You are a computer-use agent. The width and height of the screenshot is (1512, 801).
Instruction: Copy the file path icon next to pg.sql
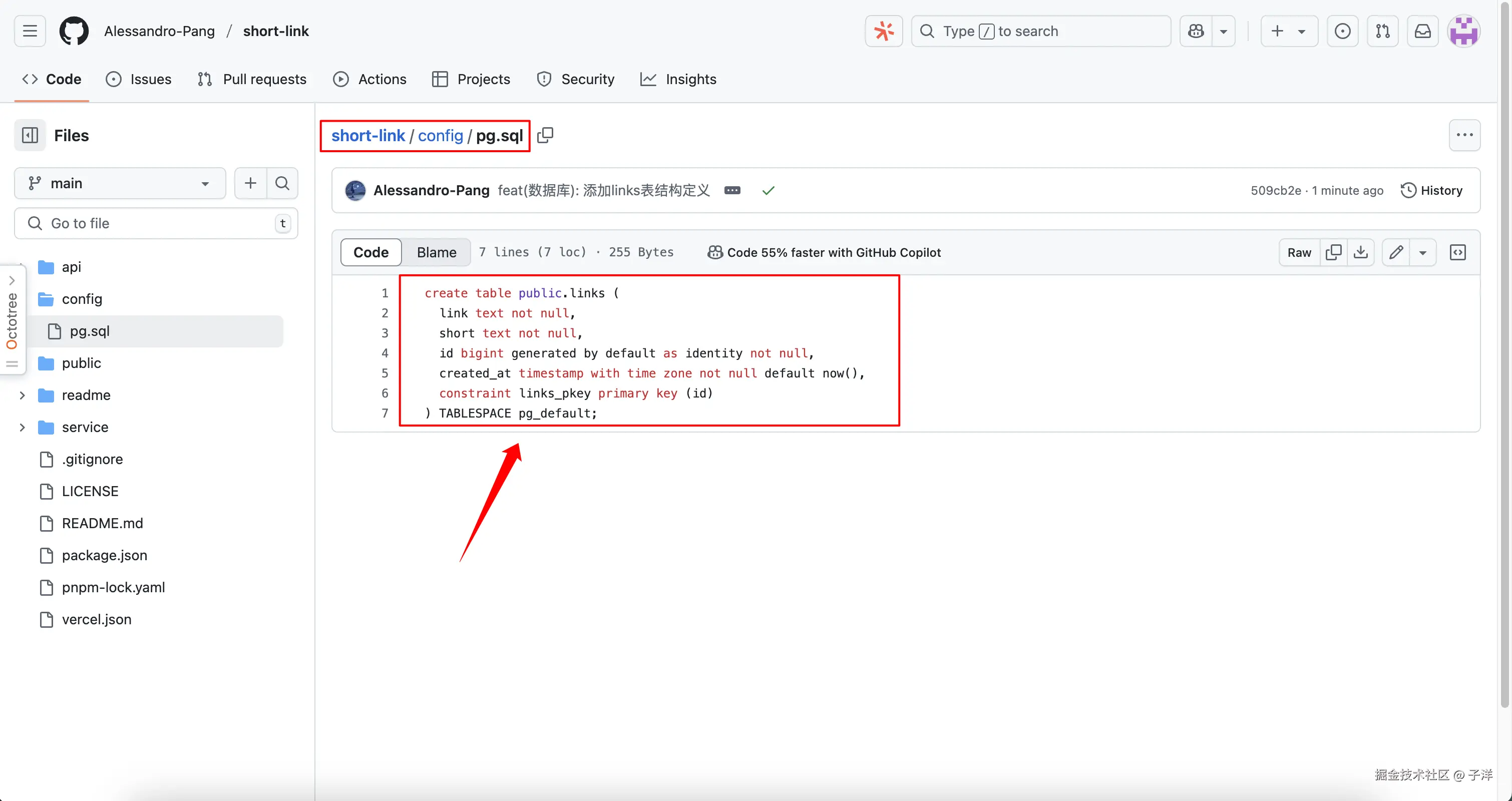point(545,136)
